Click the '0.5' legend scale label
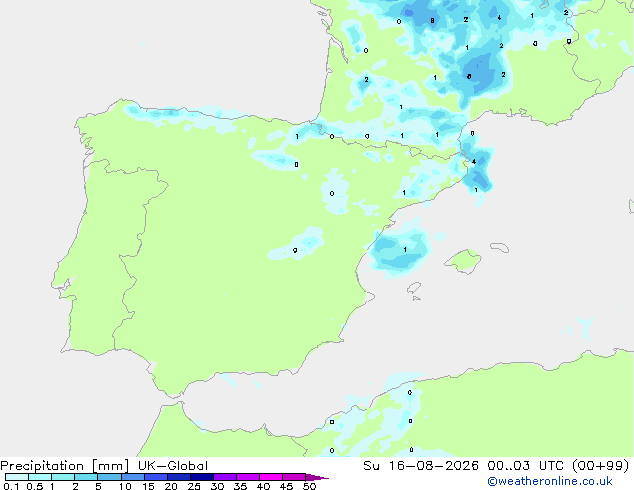Image resolution: width=634 pixels, height=490 pixels. click(35, 486)
